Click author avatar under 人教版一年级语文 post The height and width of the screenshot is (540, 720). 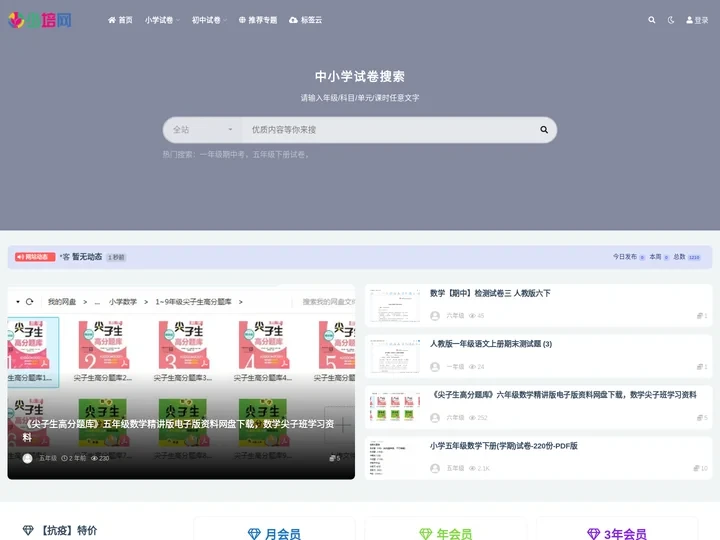pos(435,367)
